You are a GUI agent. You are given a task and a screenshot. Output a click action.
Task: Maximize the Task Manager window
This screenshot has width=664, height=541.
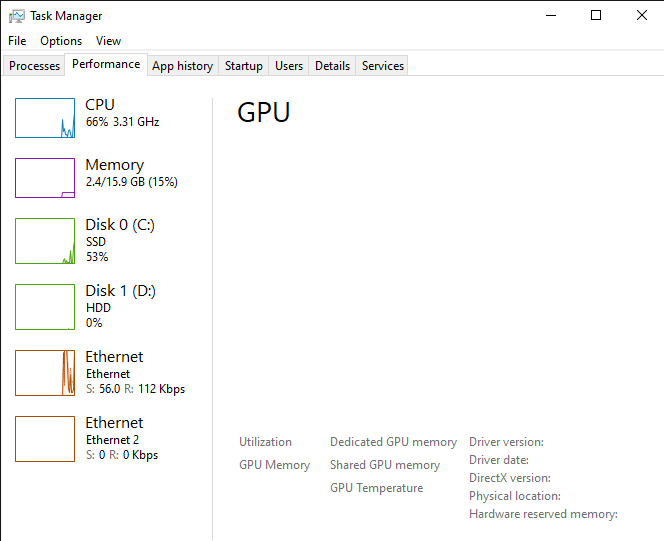coord(596,15)
